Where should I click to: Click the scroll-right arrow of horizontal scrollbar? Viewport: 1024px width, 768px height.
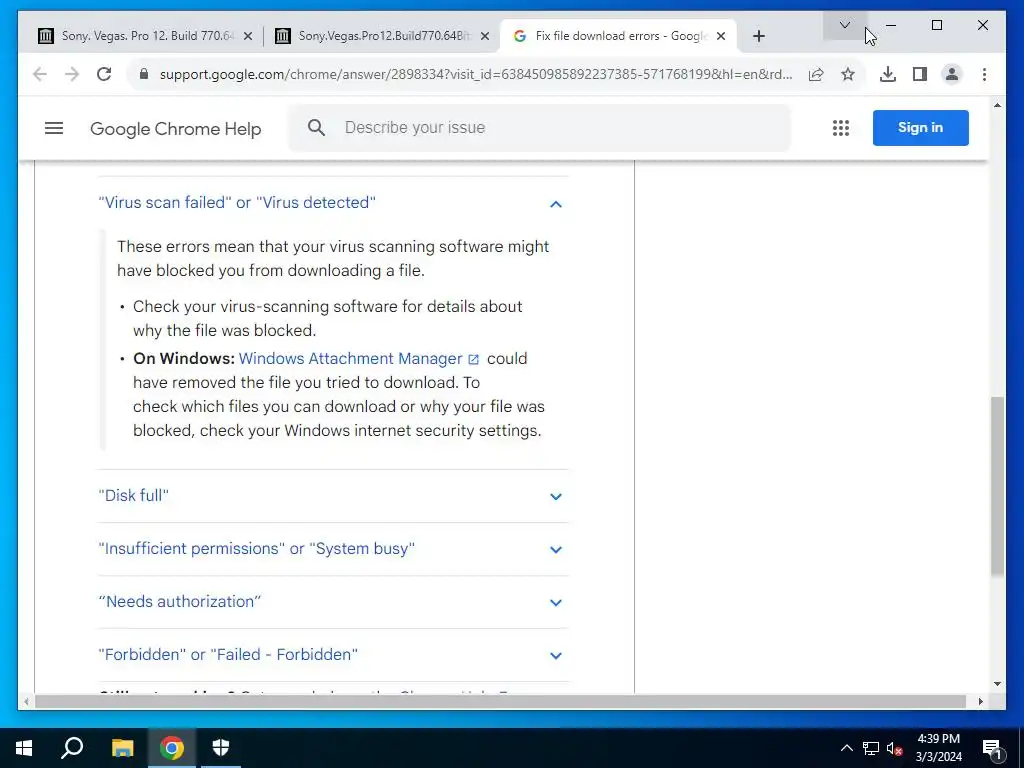click(x=980, y=701)
